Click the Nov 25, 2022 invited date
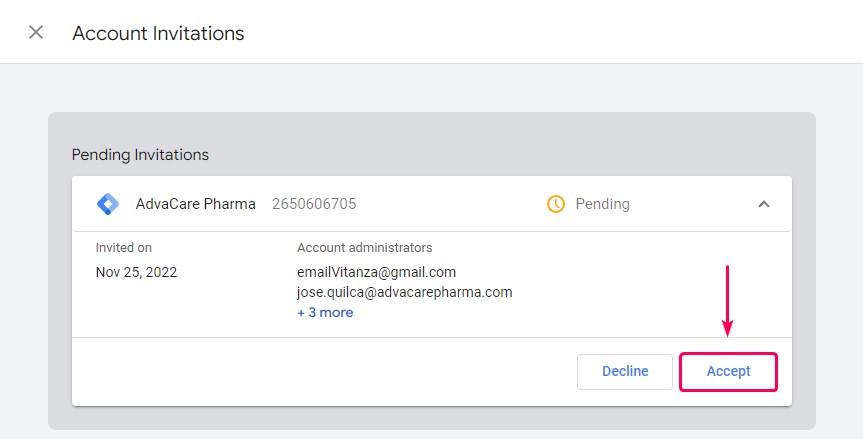Image resolution: width=863 pixels, height=439 pixels. click(136, 272)
